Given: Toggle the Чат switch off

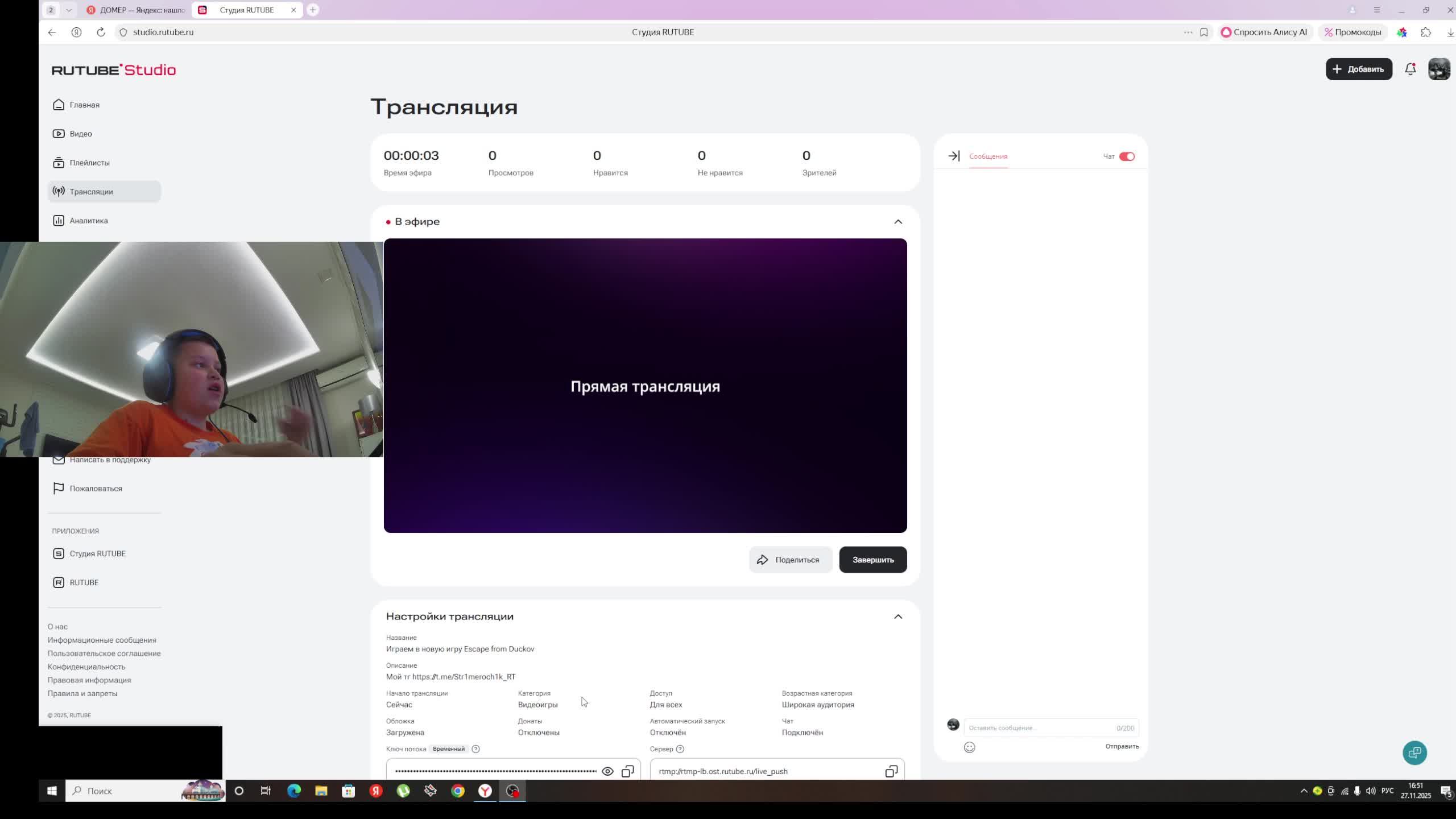Looking at the screenshot, I should tap(1126, 156).
